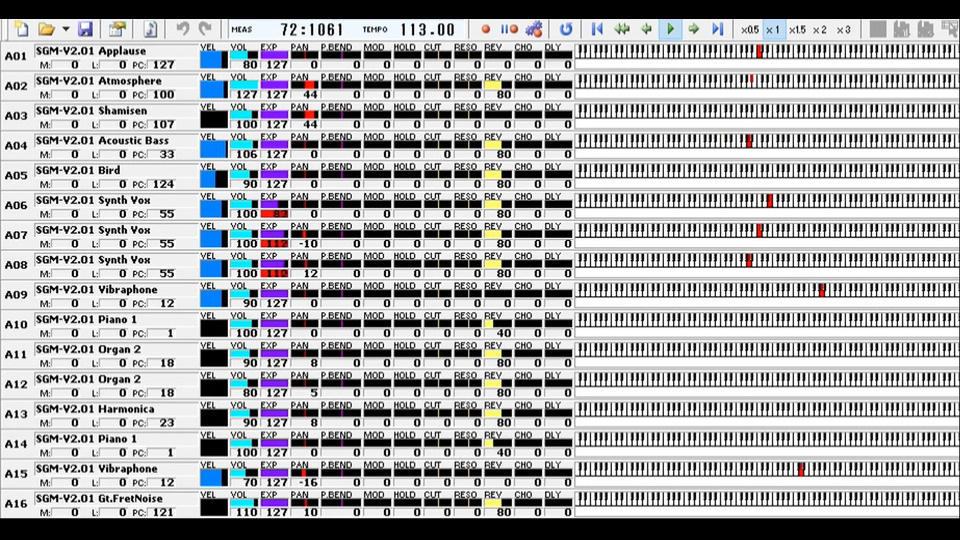This screenshot has height=540, width=960.
Task: Adjust VOL slider on Bird track
Action: click(x=244, y=174)
